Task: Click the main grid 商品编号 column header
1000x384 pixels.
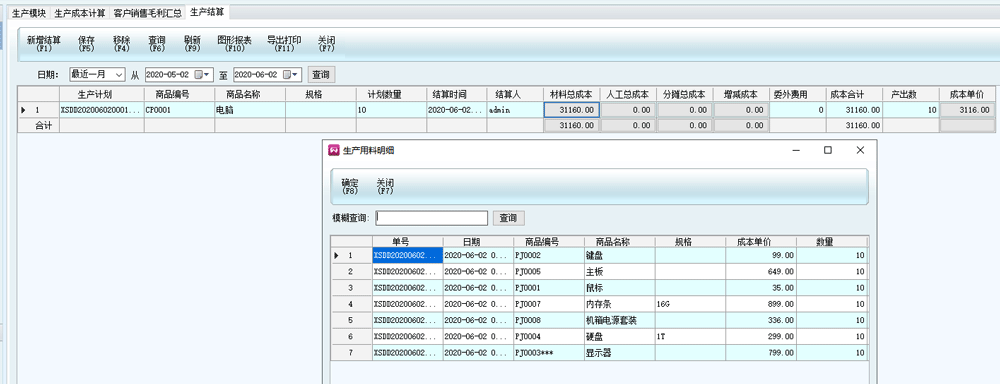Action: [179, 94]
